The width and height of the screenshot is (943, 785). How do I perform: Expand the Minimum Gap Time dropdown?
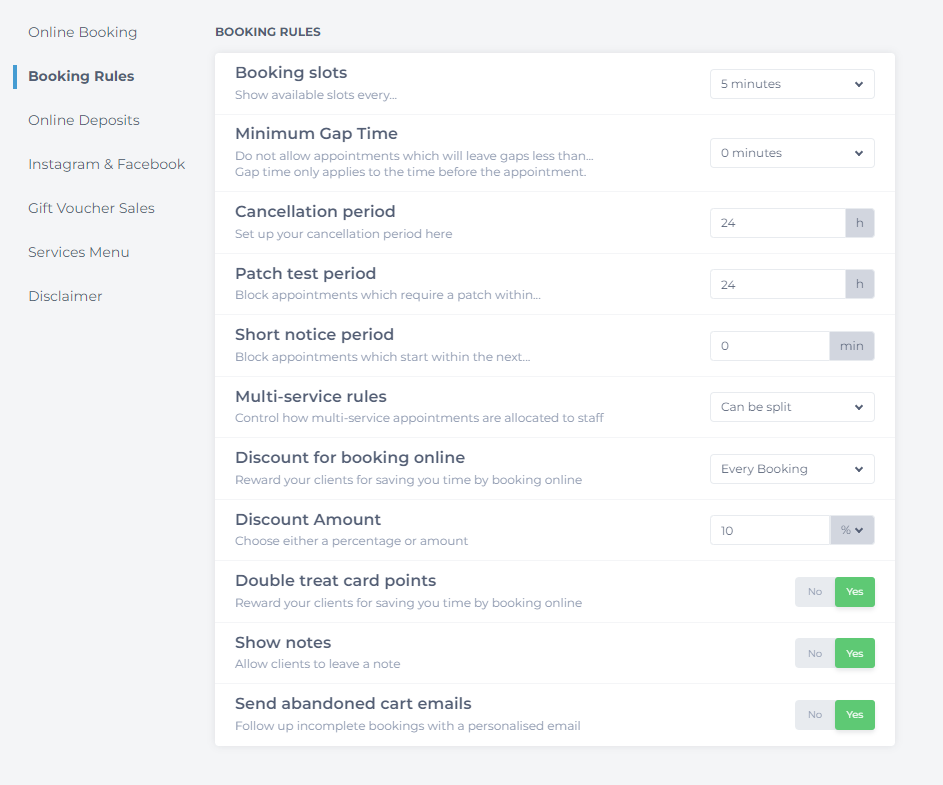click(x=791, y=152)
